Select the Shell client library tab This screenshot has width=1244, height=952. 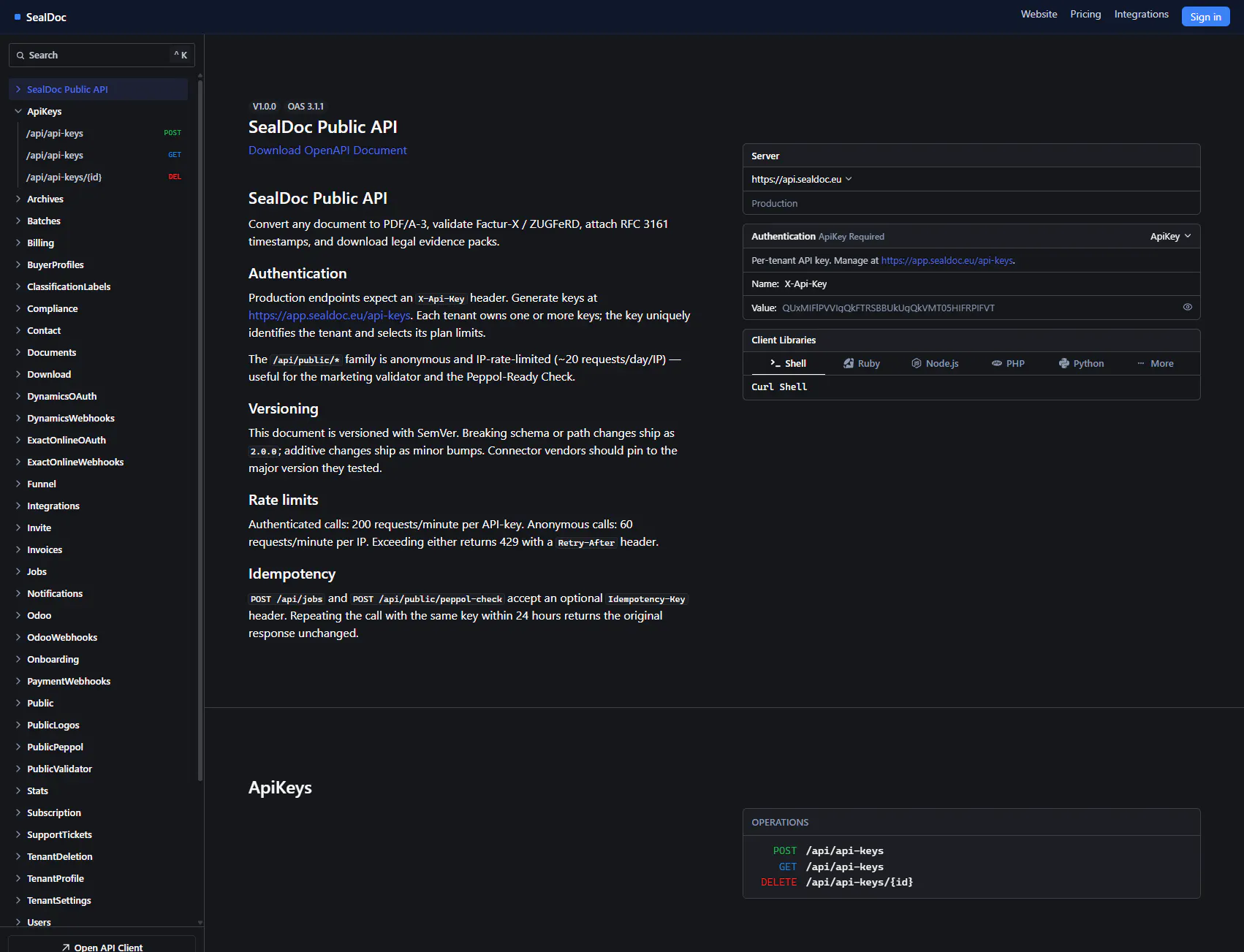click(x=788, y=363)
